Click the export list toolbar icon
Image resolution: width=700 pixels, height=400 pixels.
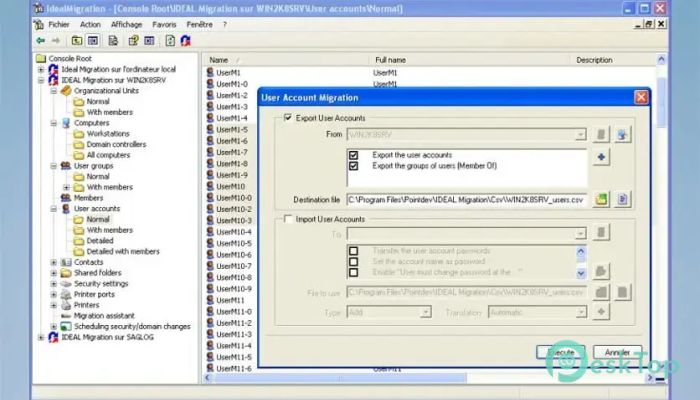pyautogui.click(x=113, y=41)
